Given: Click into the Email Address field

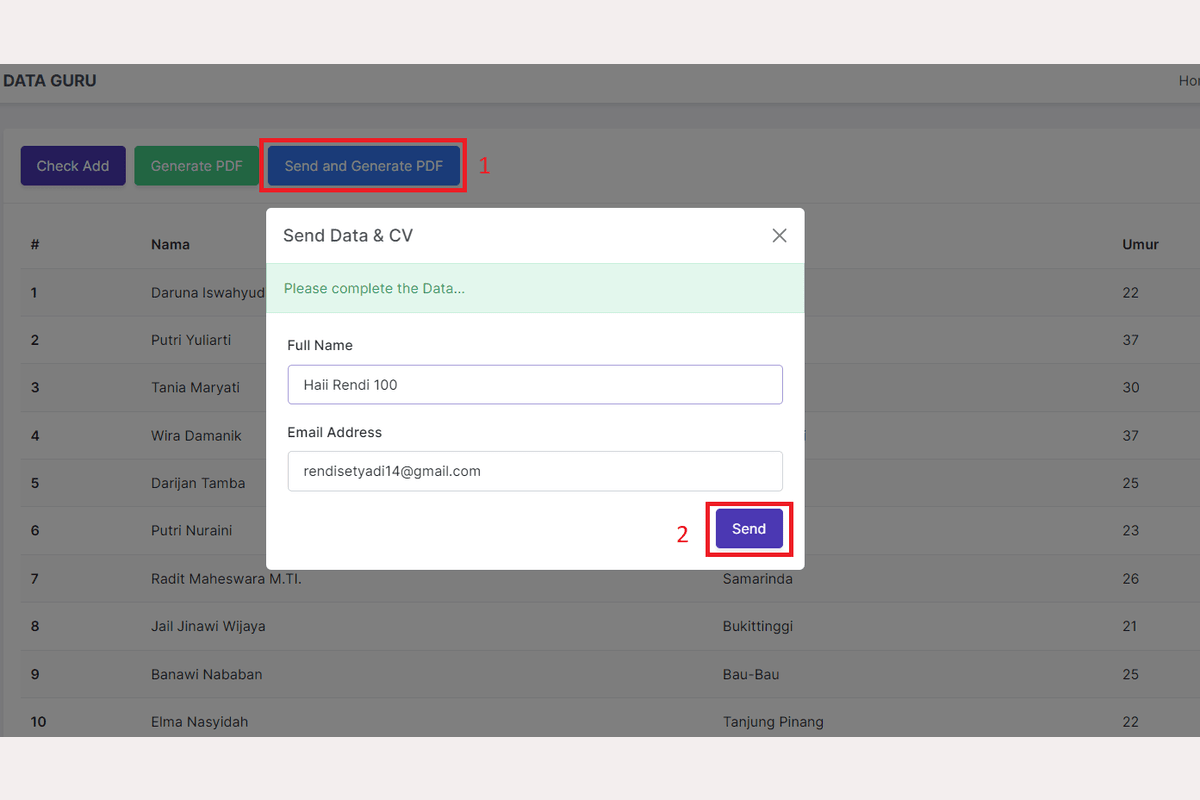Looking at the screenshot, I should tap(535, 471).
